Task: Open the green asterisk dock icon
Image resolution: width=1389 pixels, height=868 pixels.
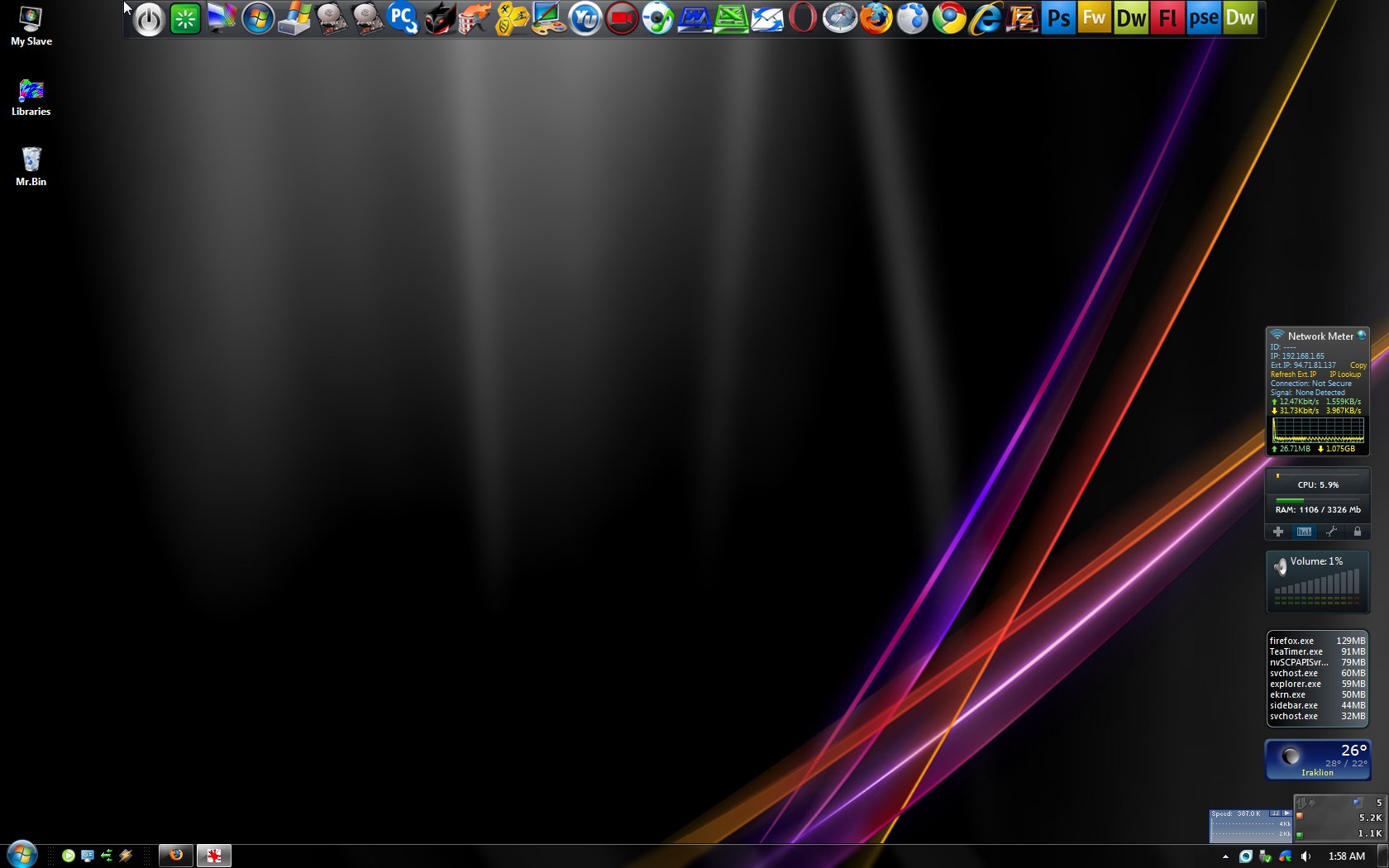Action: [185, 19]
